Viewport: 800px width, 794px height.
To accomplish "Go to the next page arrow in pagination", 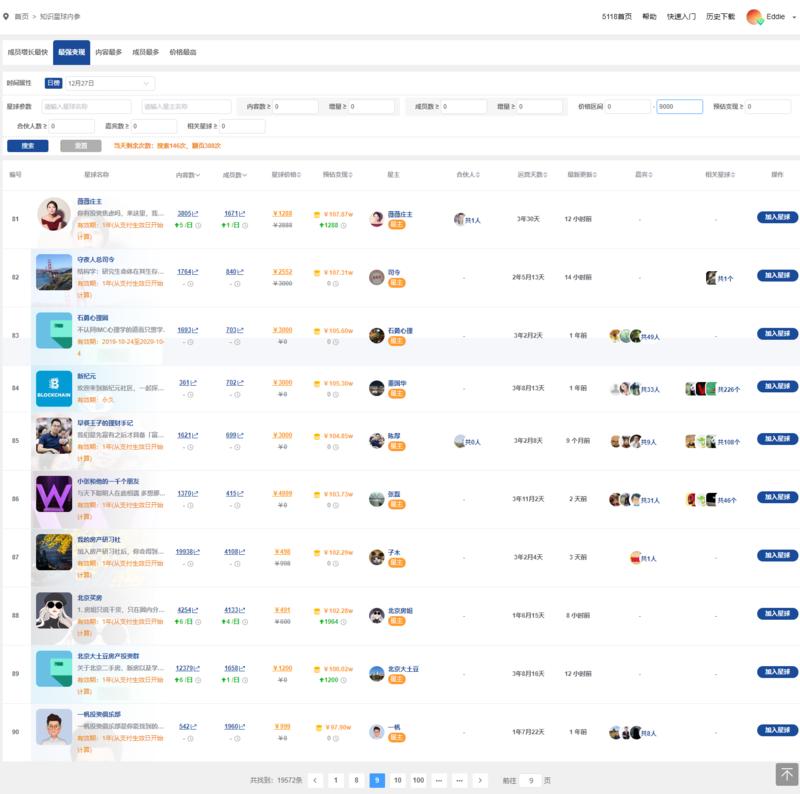I will (x=480, y=780).
